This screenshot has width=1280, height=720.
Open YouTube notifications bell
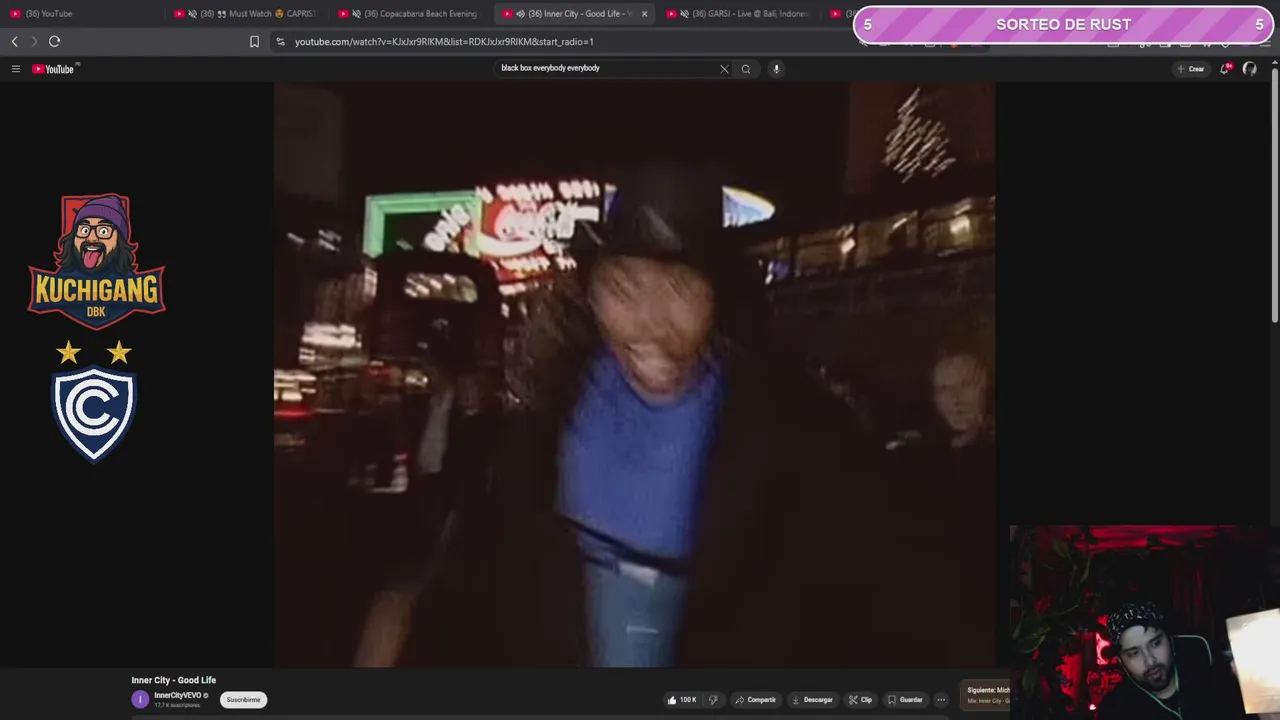[1225, 68]
